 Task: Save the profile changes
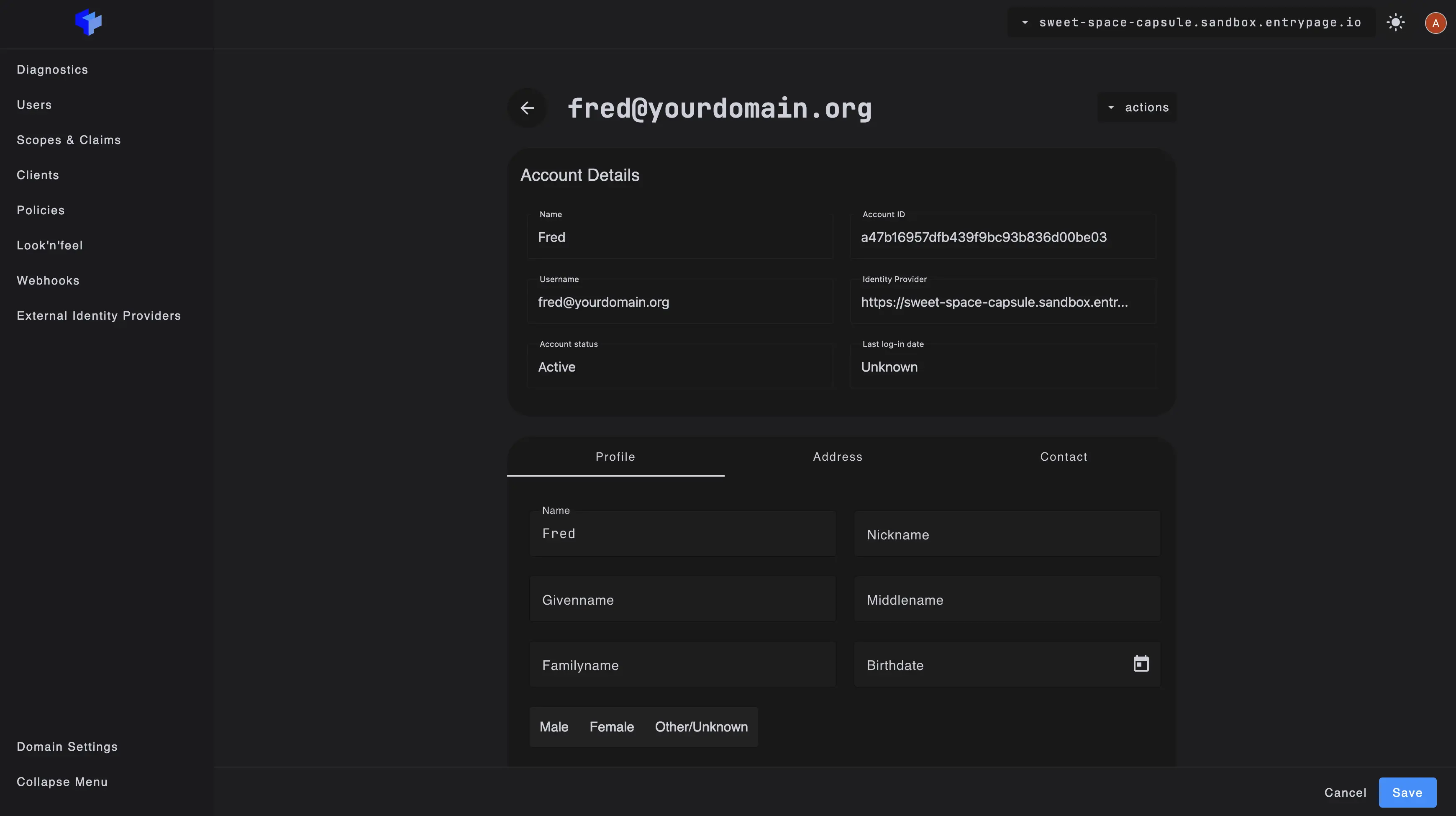click(1407, 792)
